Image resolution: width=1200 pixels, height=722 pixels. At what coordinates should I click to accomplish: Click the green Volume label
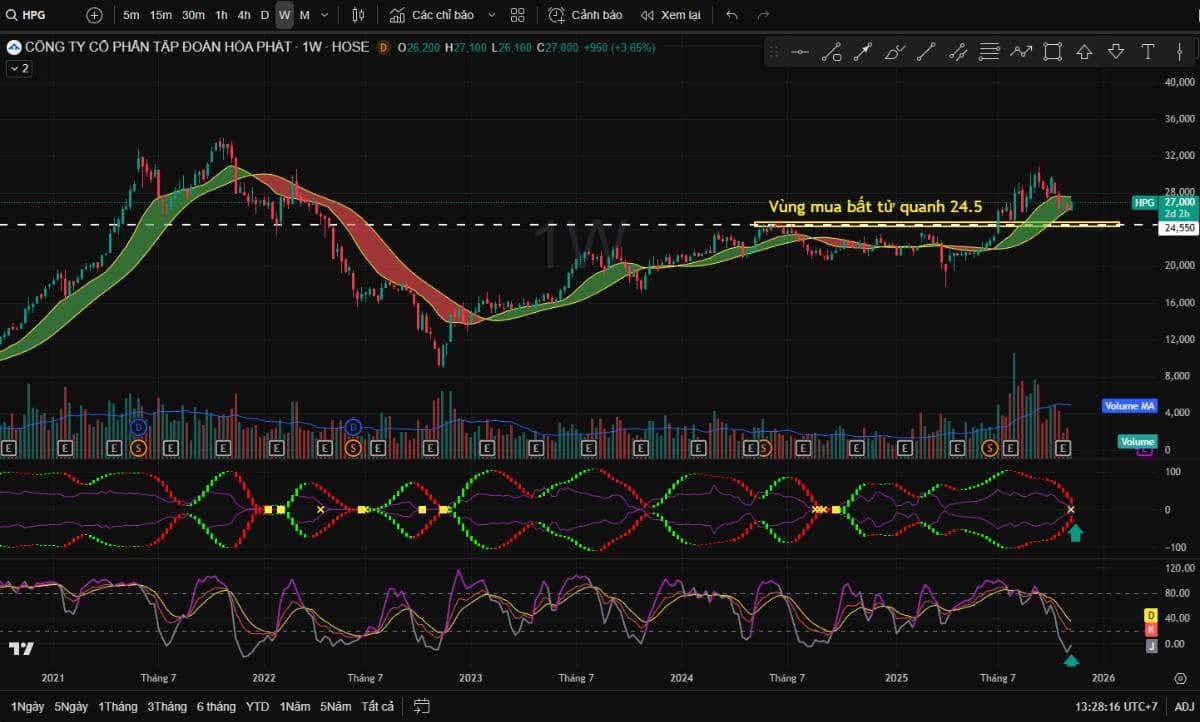[1137, 441]
